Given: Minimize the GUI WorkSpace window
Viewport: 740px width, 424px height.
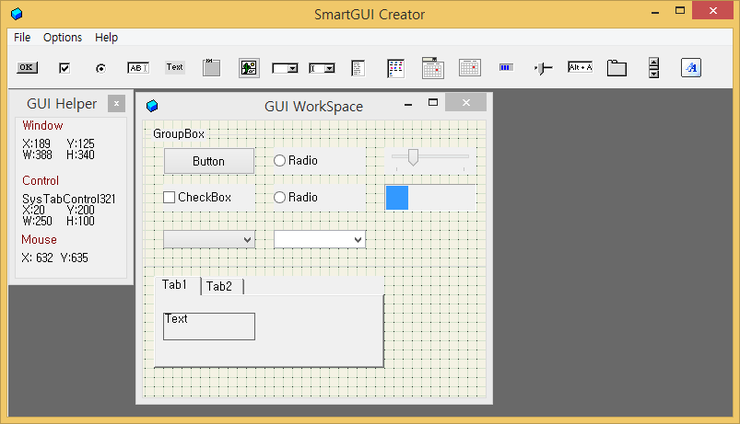Looking at the screenshot, I should tap(408, 104).
